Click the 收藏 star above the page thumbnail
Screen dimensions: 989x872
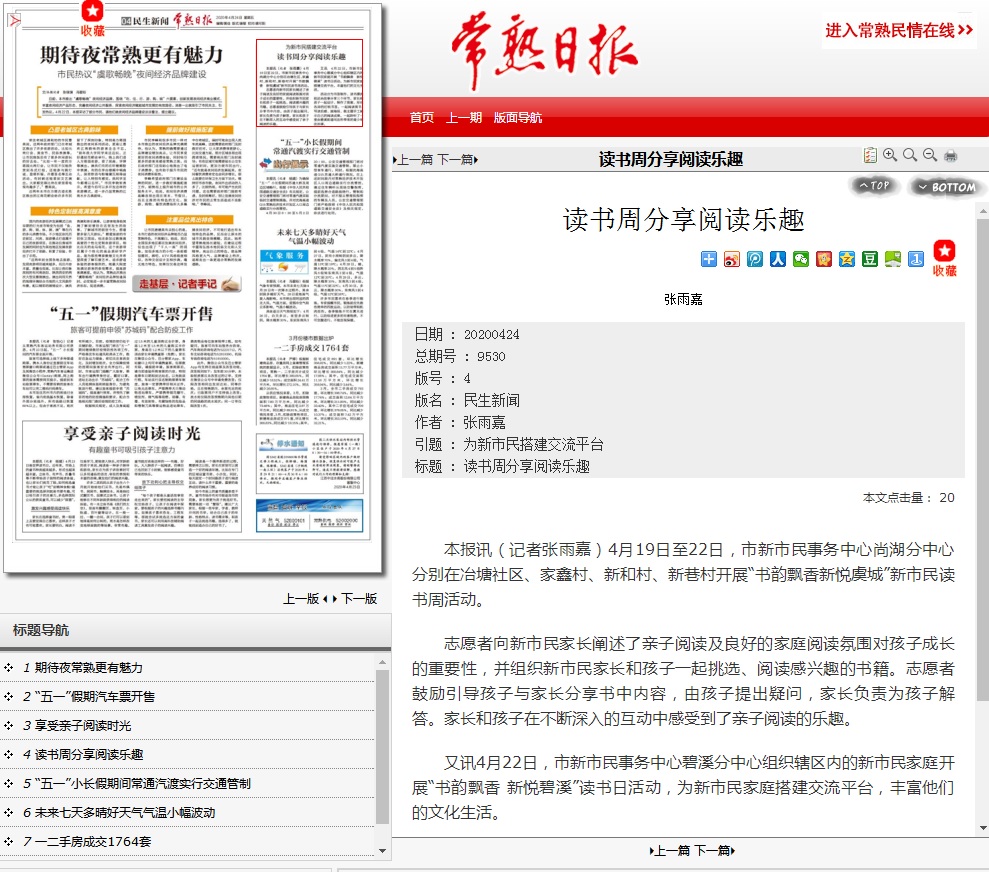pos(92,18)
